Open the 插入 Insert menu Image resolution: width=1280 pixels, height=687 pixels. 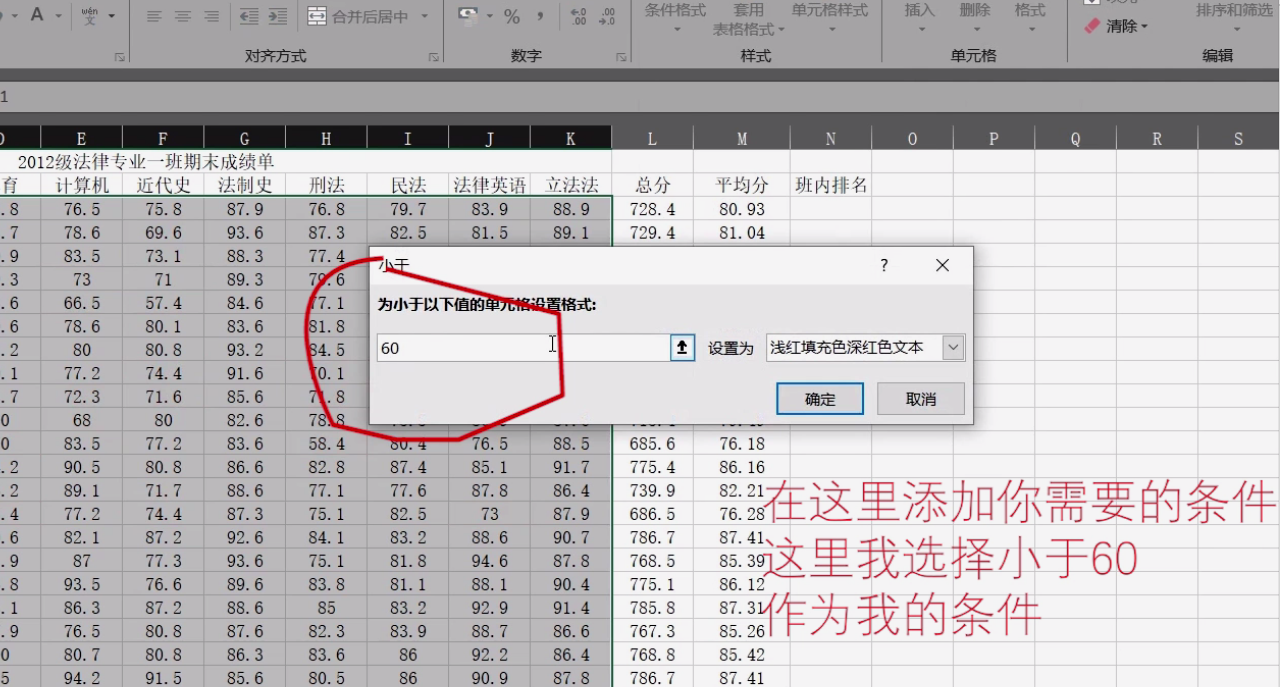[x=919, y=17]
